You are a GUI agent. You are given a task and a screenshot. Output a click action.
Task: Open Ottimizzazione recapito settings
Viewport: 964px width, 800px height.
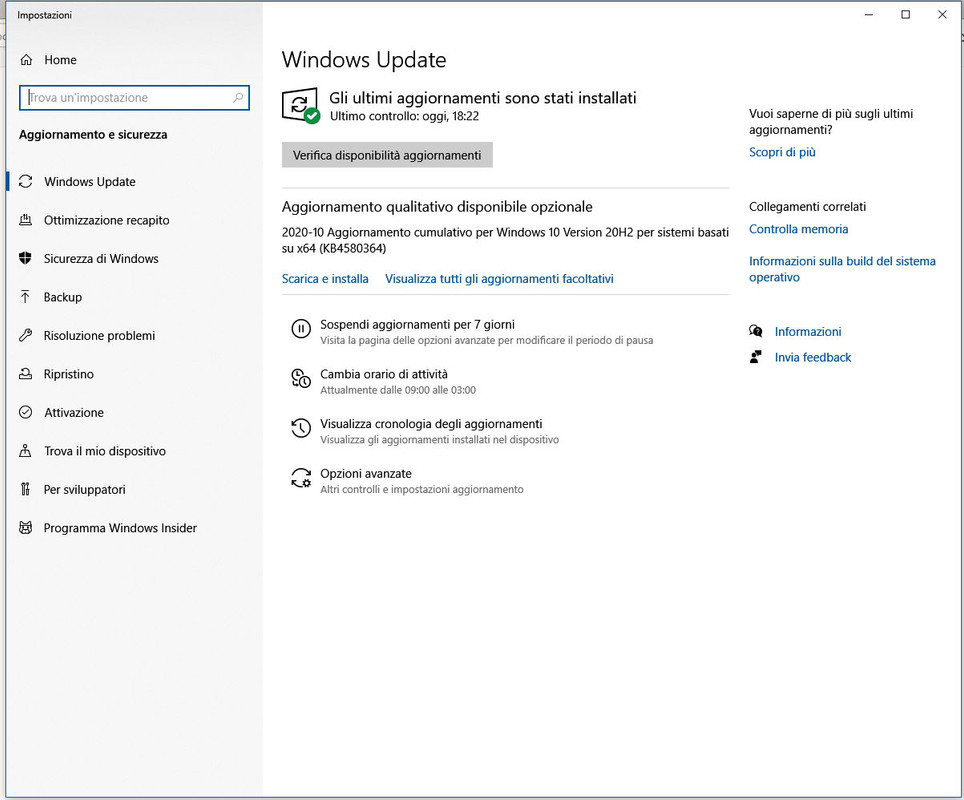point(134,220)
